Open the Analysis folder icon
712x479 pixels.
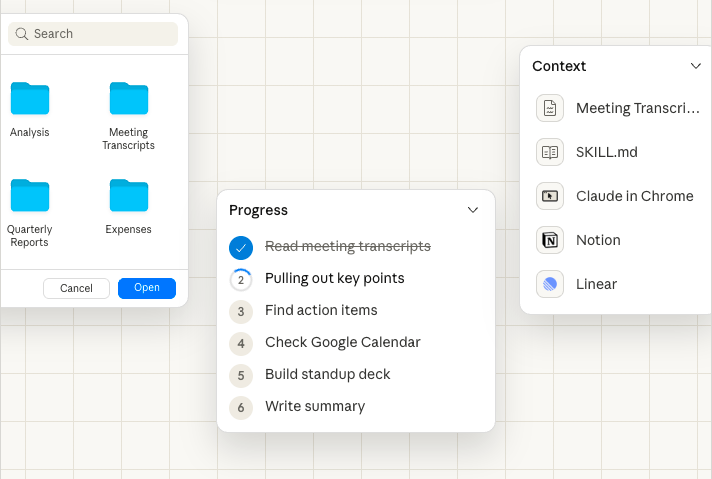(30, 98)
